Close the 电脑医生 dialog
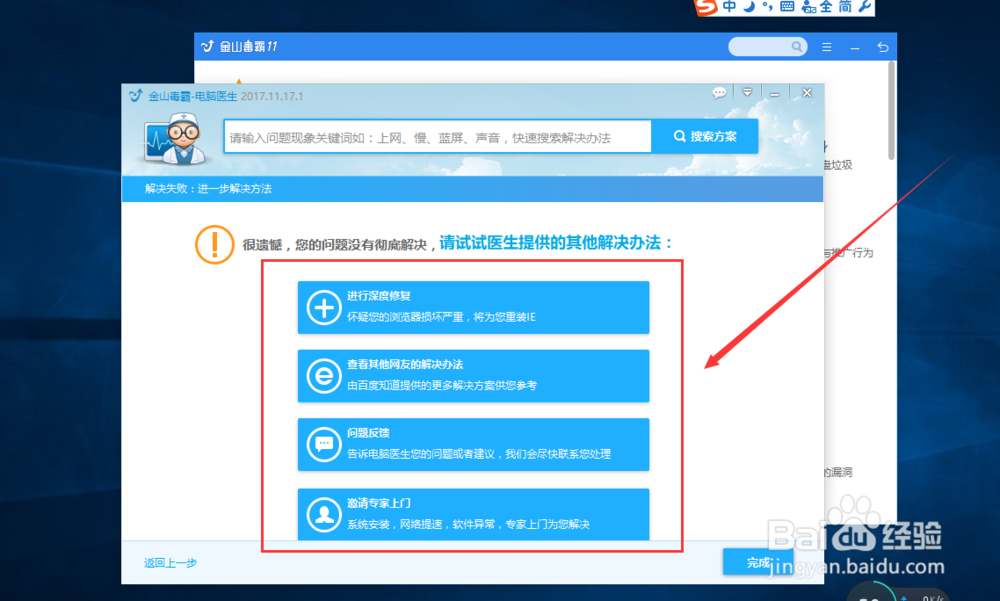Image resolution: width=1000 pixels, height=601 pixels. click(807, 93)
